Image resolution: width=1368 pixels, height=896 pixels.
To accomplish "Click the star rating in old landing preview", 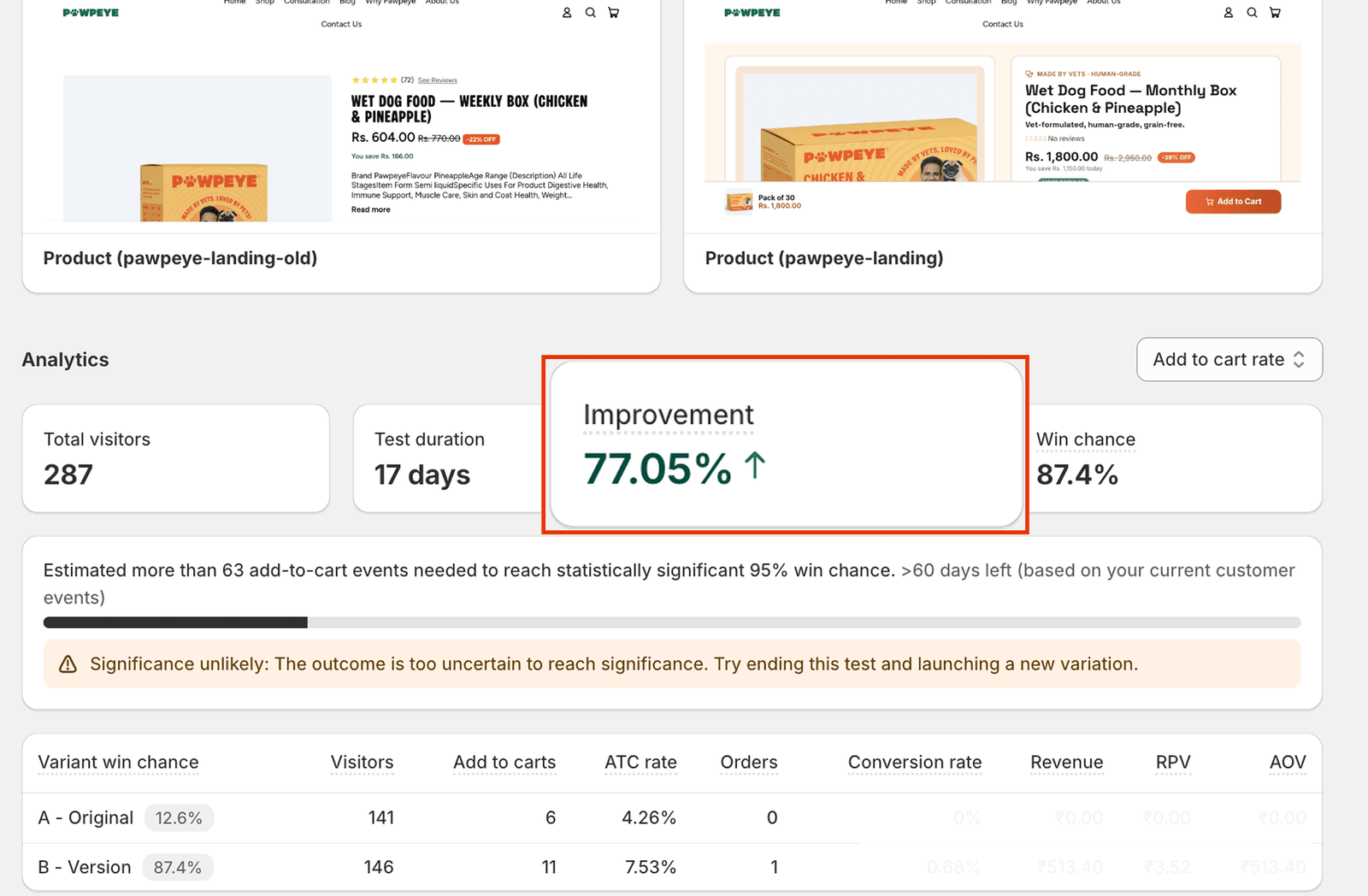I will 374,80.
